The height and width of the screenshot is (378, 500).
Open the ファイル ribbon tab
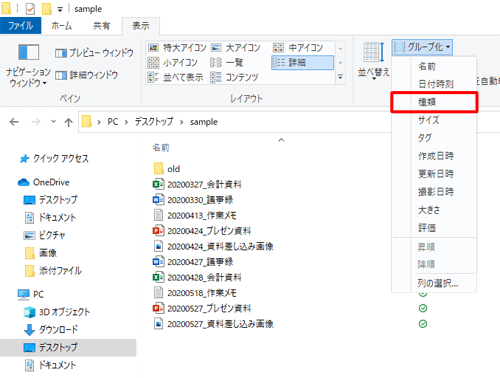coord(20,26)
